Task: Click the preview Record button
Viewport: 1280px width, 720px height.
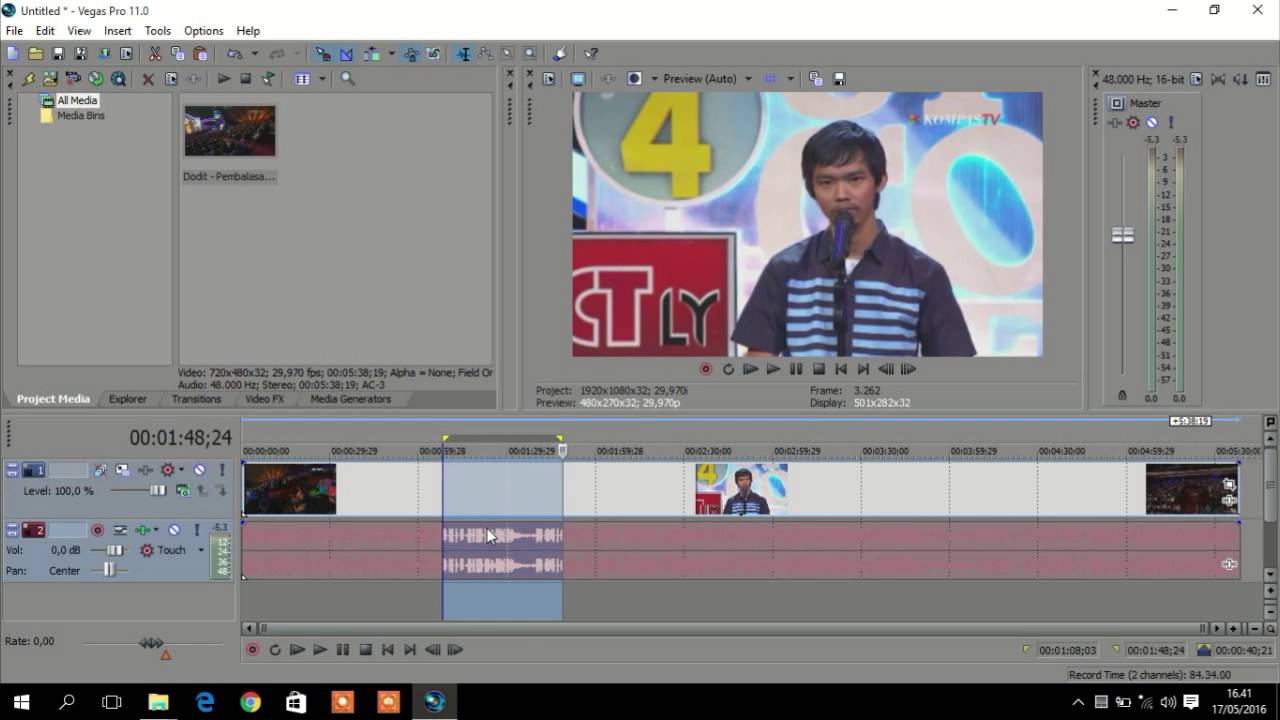Action: 705,369
